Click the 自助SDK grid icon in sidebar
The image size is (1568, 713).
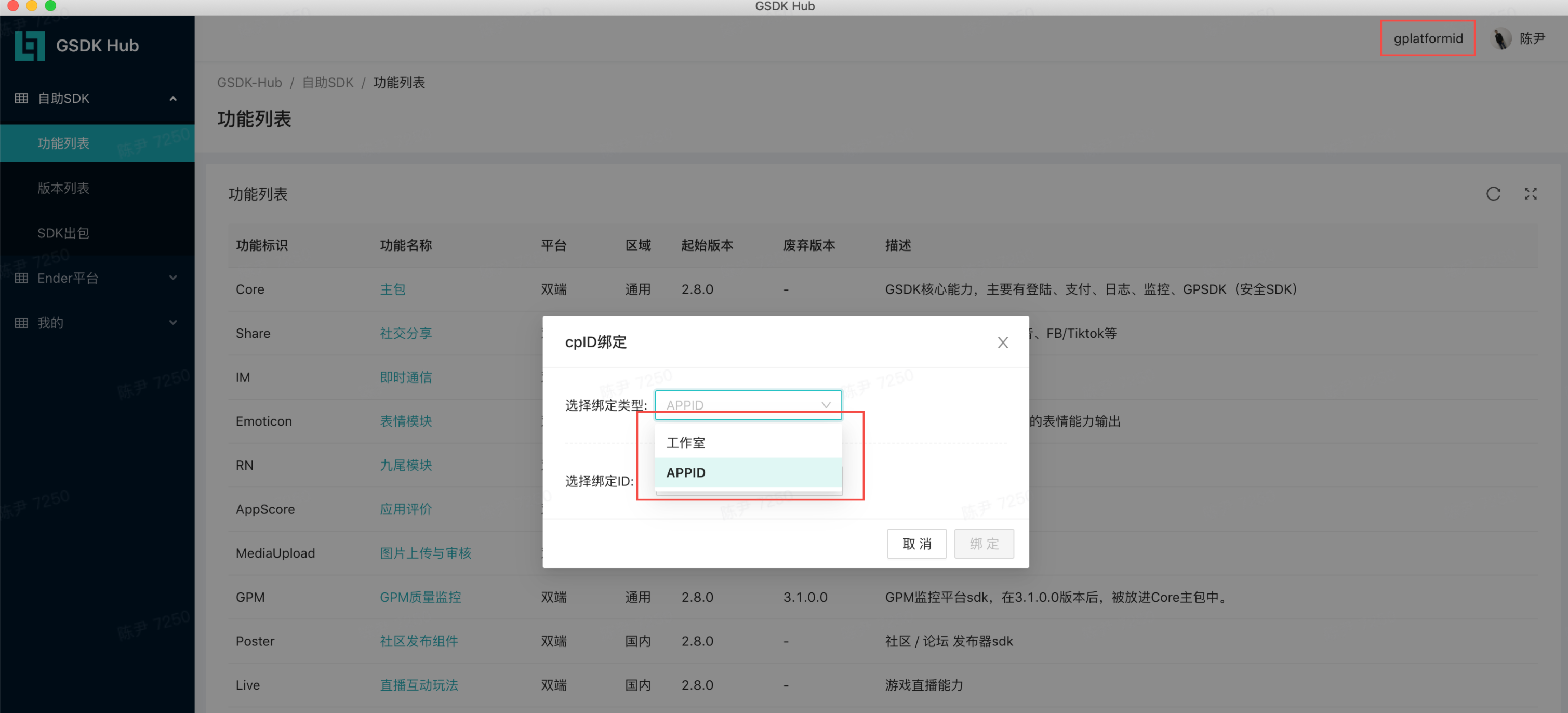click(21, 98)
